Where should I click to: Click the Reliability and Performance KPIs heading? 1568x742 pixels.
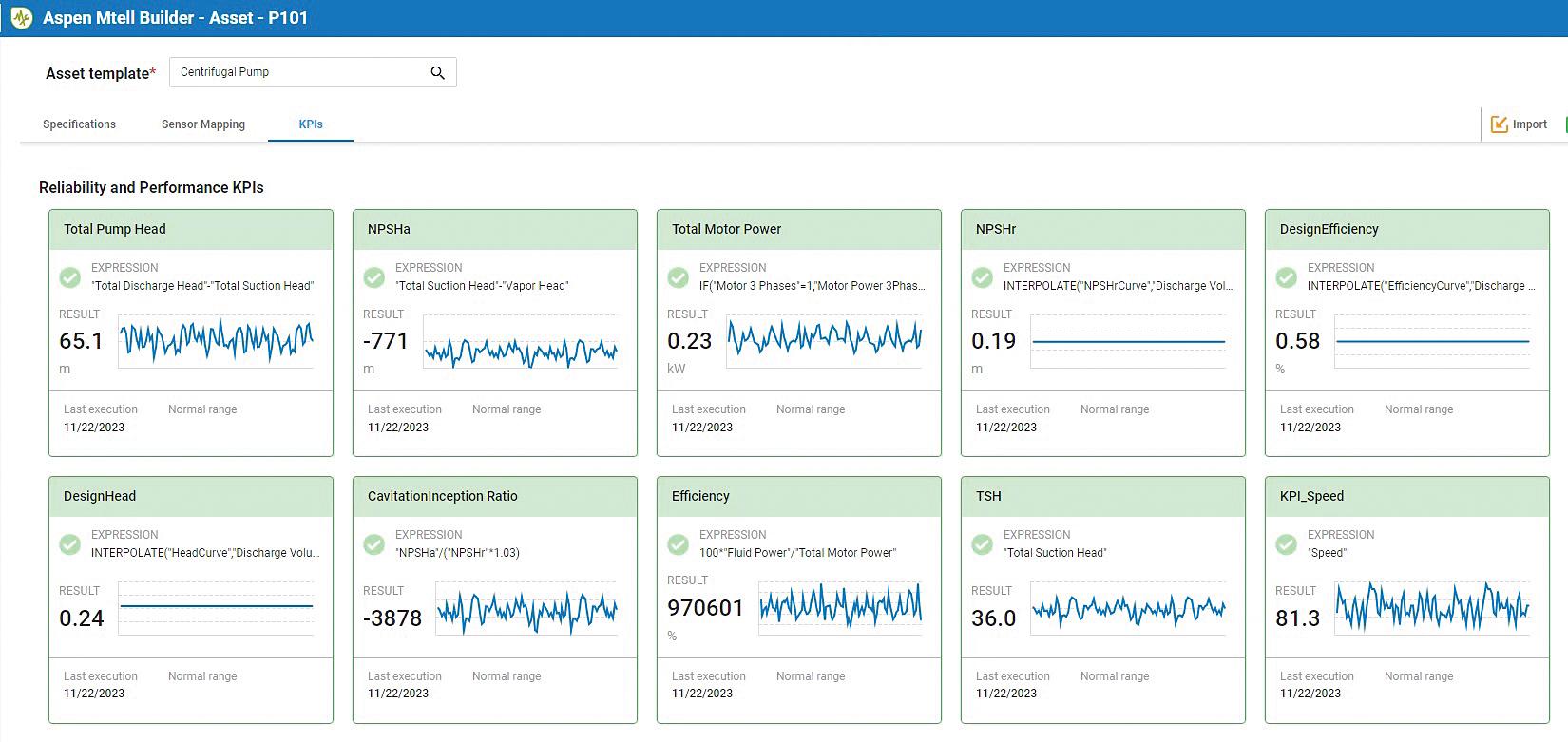coord(151,188)
